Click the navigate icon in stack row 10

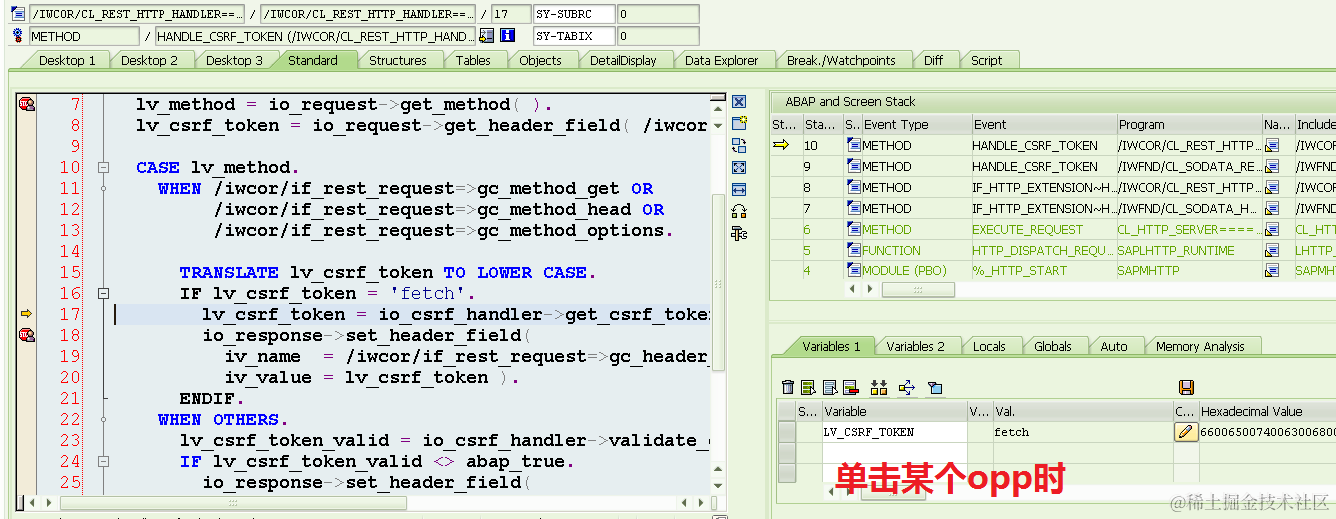tap(1272, 145)
